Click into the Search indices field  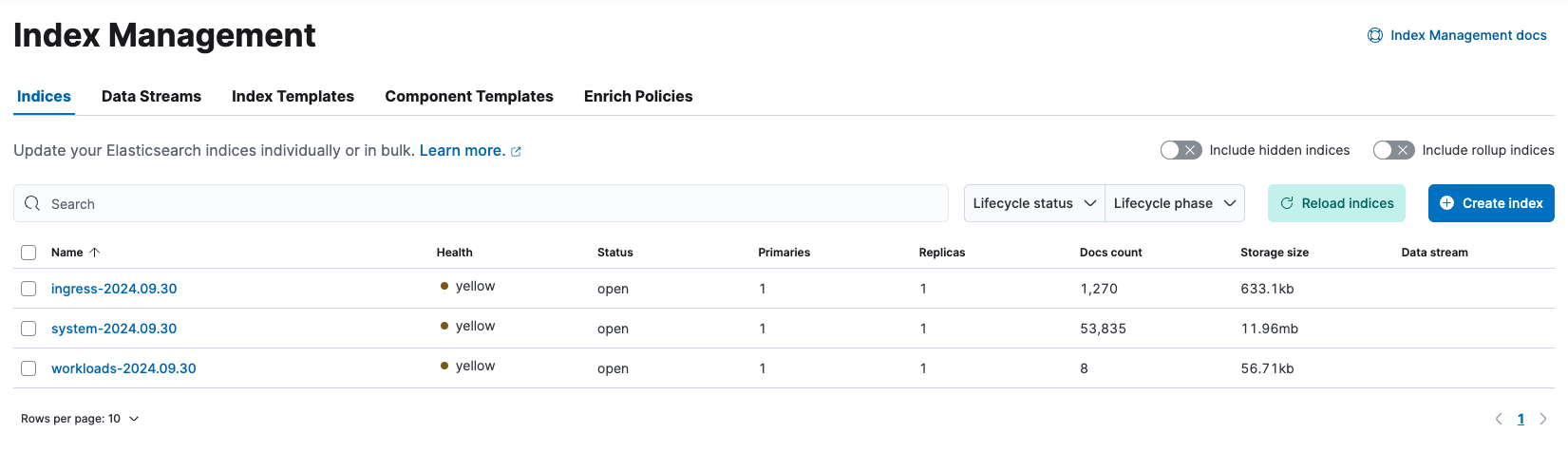coord(494,203)
